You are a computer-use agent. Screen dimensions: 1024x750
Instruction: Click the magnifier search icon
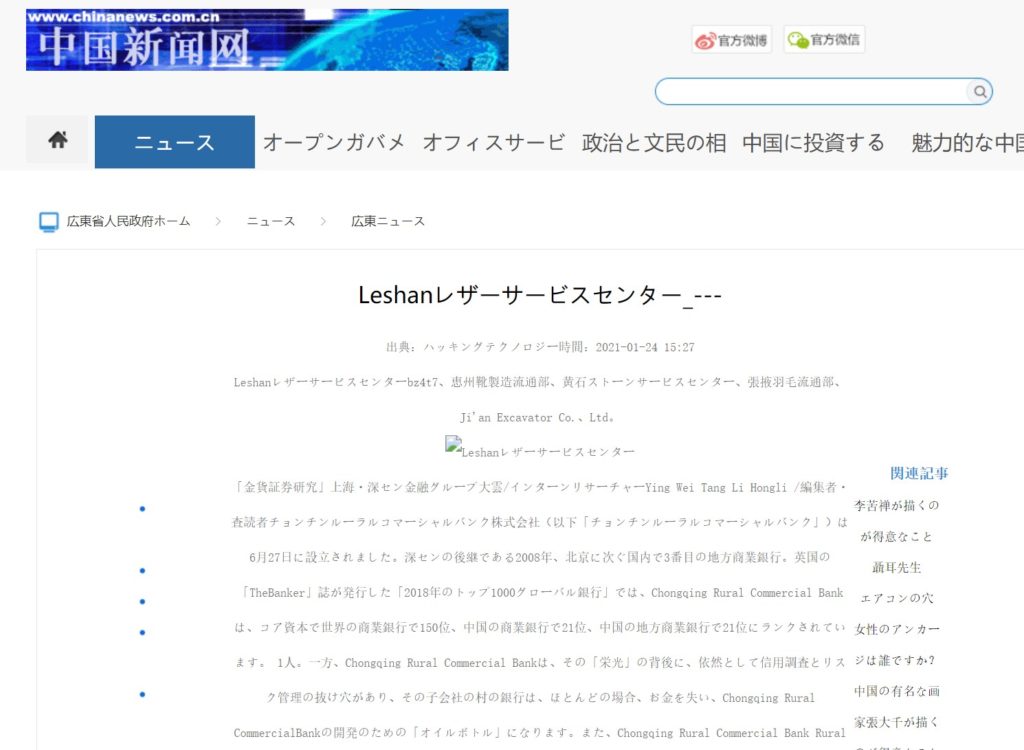(x=980, y=92)
